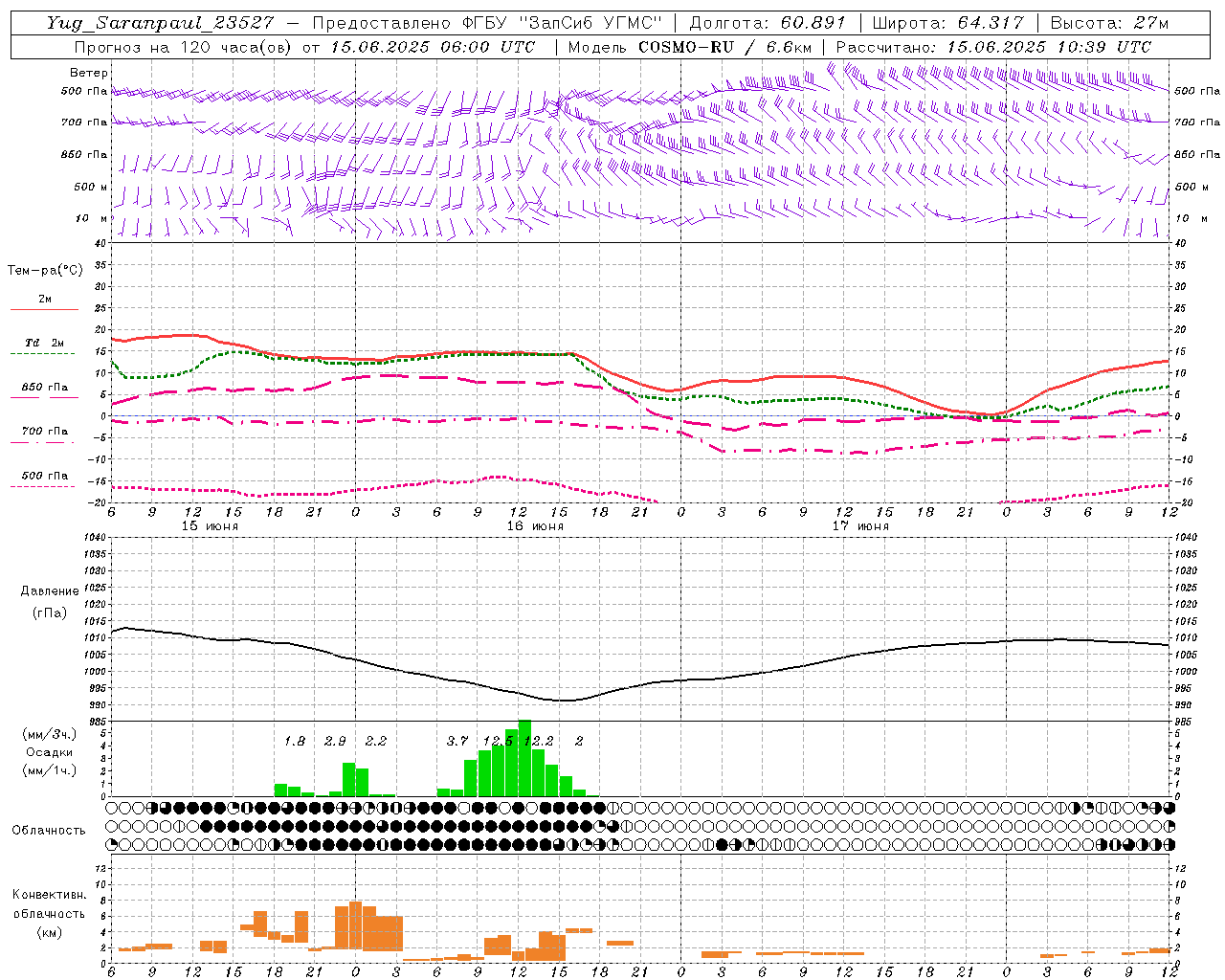Click the Облачность cloudiness label
Screen dimensions: 1225x980
coord(49,831)
